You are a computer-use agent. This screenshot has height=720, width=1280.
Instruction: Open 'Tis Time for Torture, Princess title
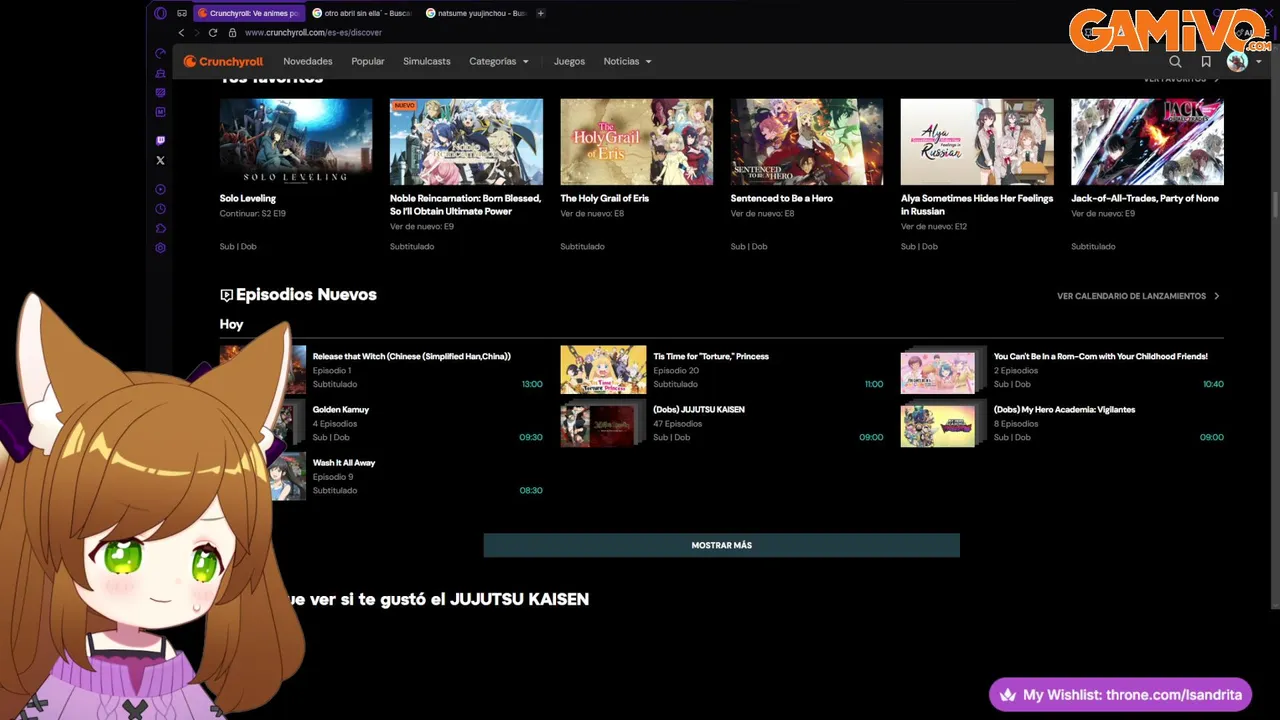pos(711,356)
